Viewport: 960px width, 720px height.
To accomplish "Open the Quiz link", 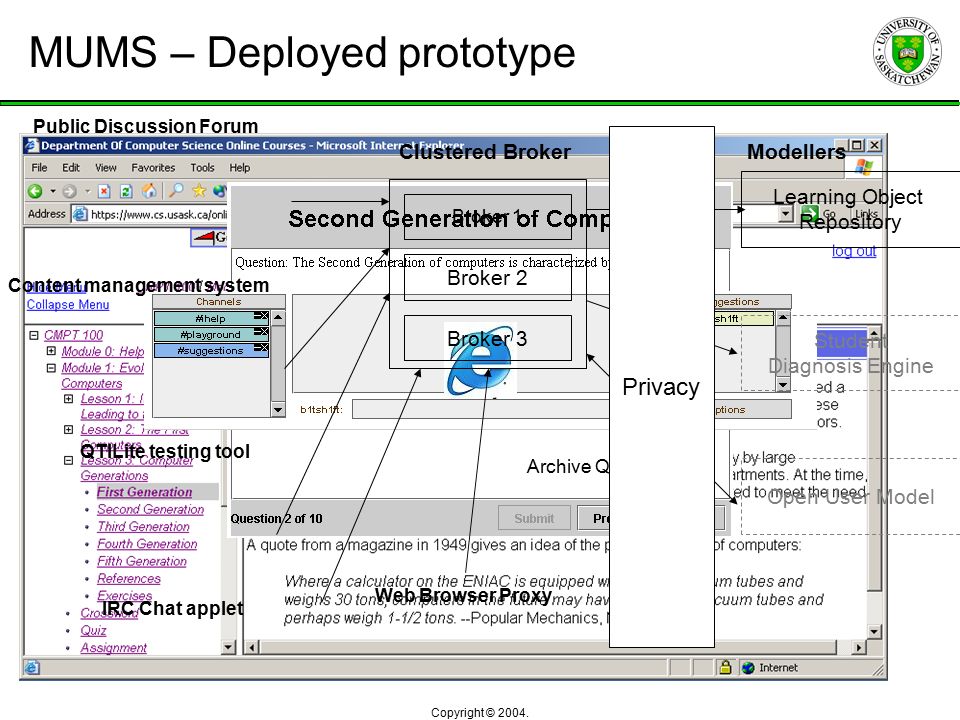I will click(x=93, y=630).
